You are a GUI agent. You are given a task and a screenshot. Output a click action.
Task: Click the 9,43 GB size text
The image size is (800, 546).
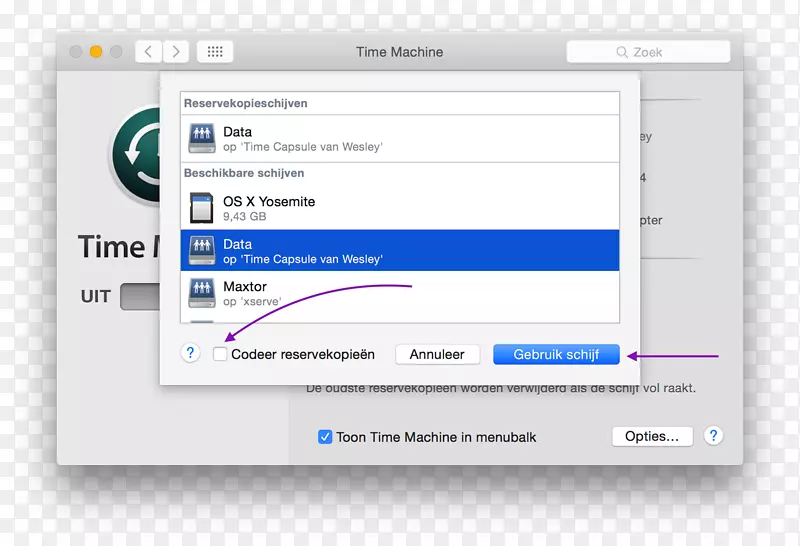[x=244, y=216]
